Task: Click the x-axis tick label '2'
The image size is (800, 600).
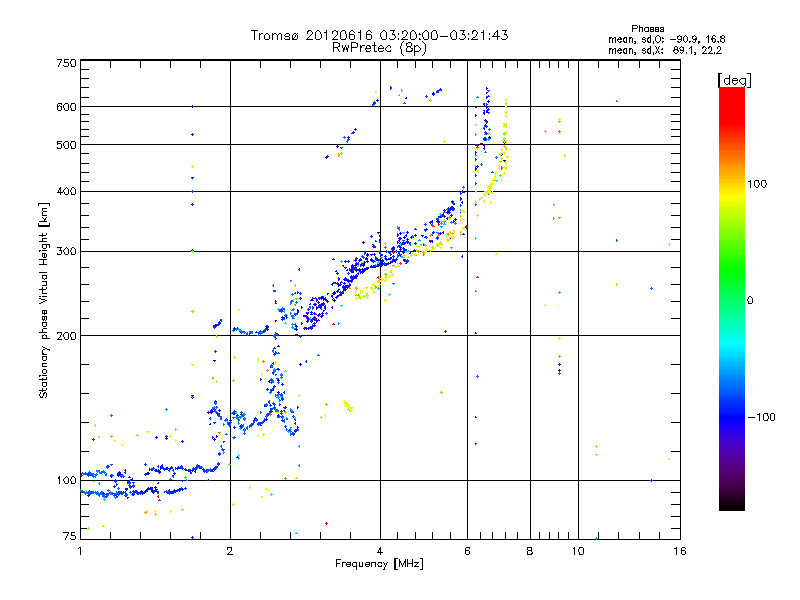Action: (x=230, y=551)
